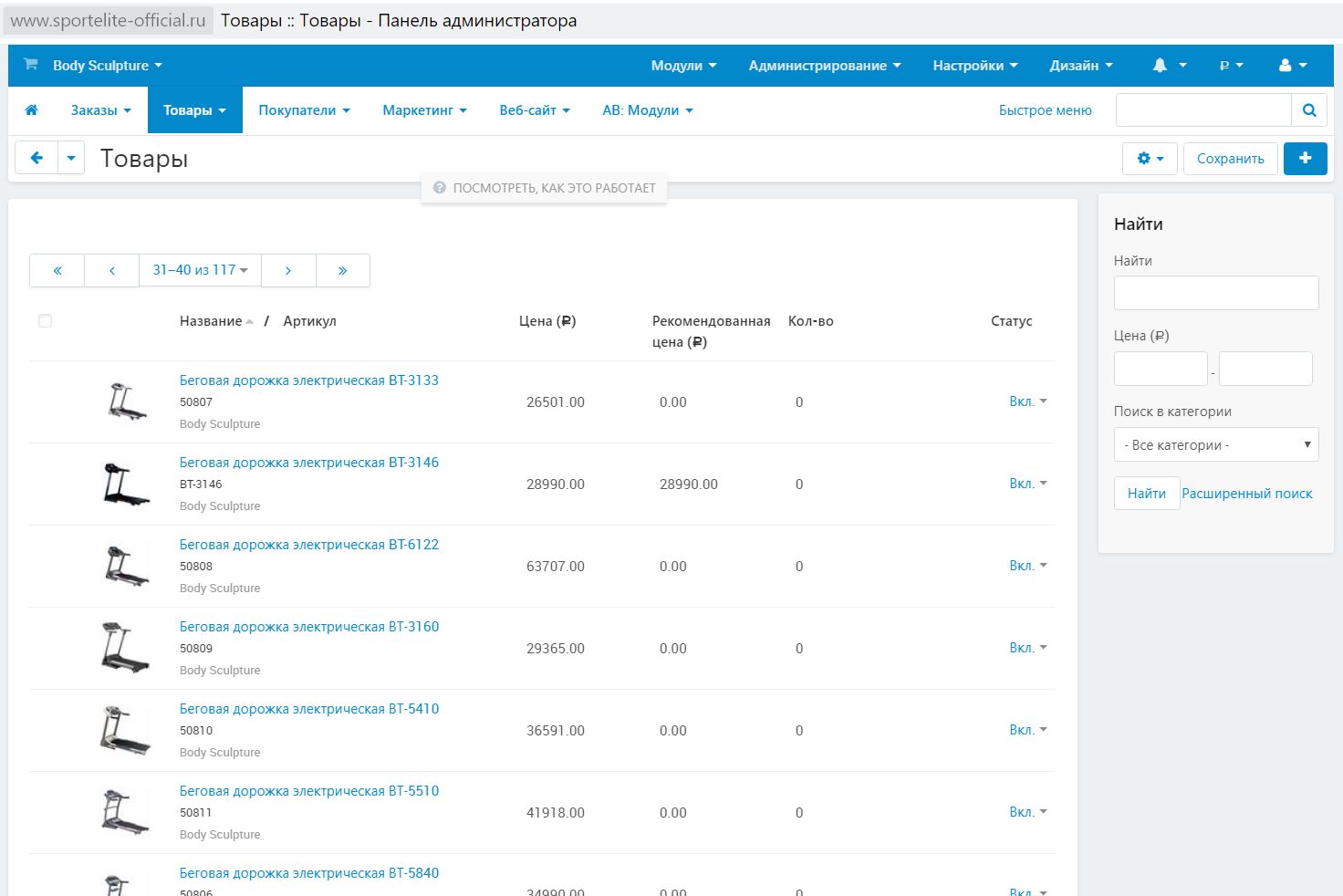
Task: Click the home icon in the navigation bar
Action: click(31, 110)
